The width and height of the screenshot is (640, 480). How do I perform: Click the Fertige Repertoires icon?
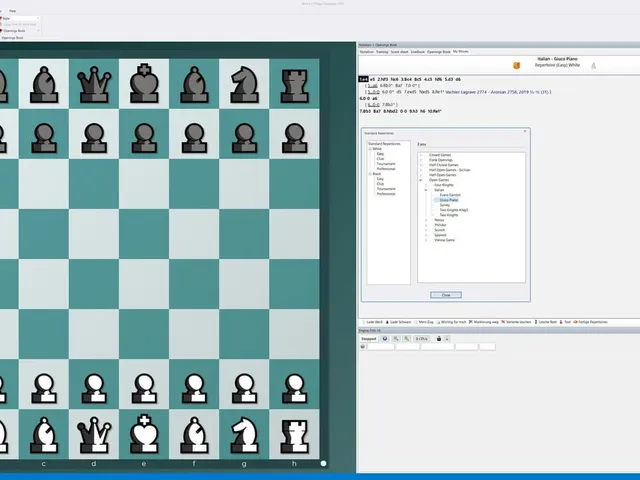tap(576, 322)
